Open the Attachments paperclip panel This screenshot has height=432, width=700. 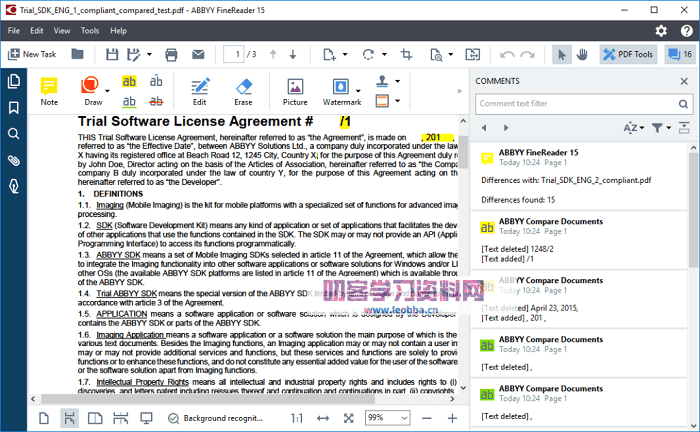[x=14, y=160]
